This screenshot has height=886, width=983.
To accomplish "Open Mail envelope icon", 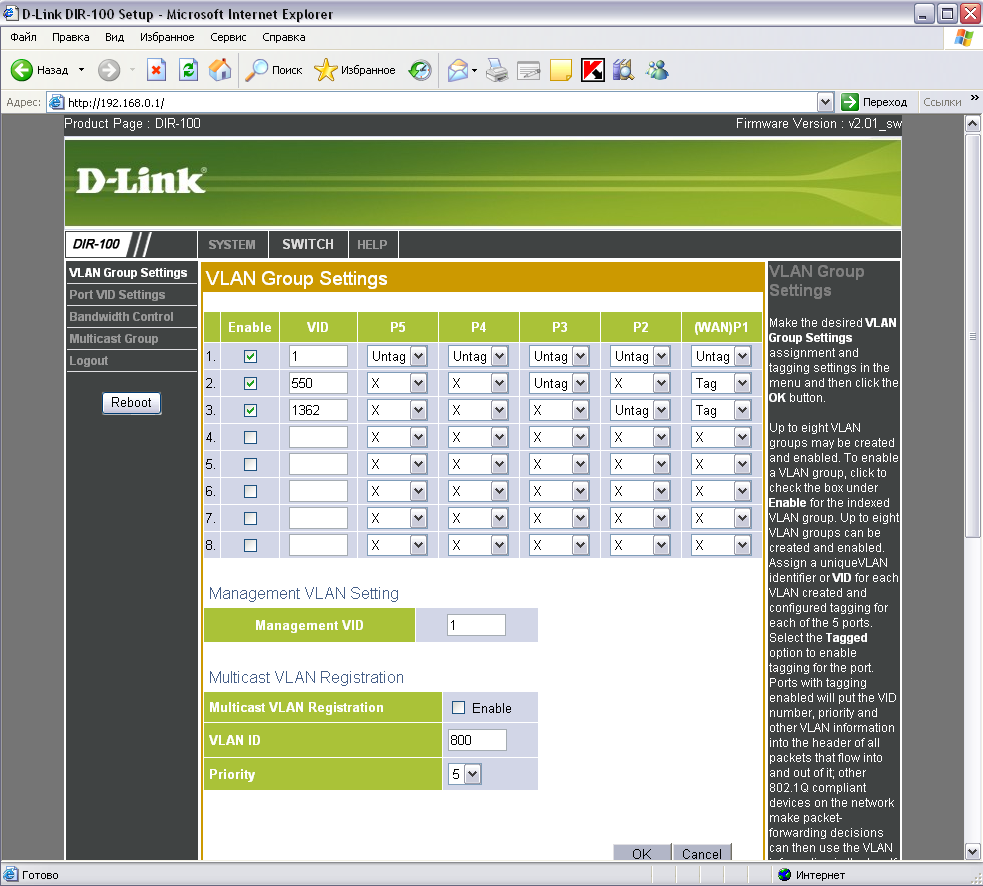I will click(x=458, y=70).
